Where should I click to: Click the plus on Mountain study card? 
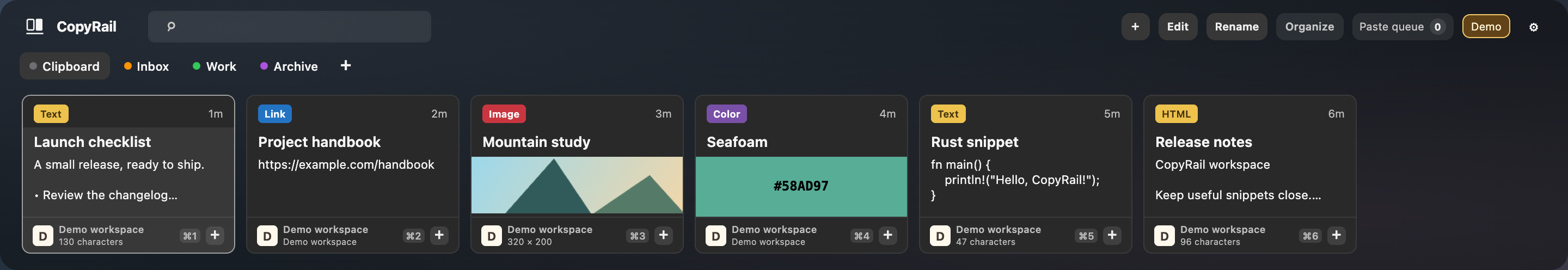click(664, 235)
